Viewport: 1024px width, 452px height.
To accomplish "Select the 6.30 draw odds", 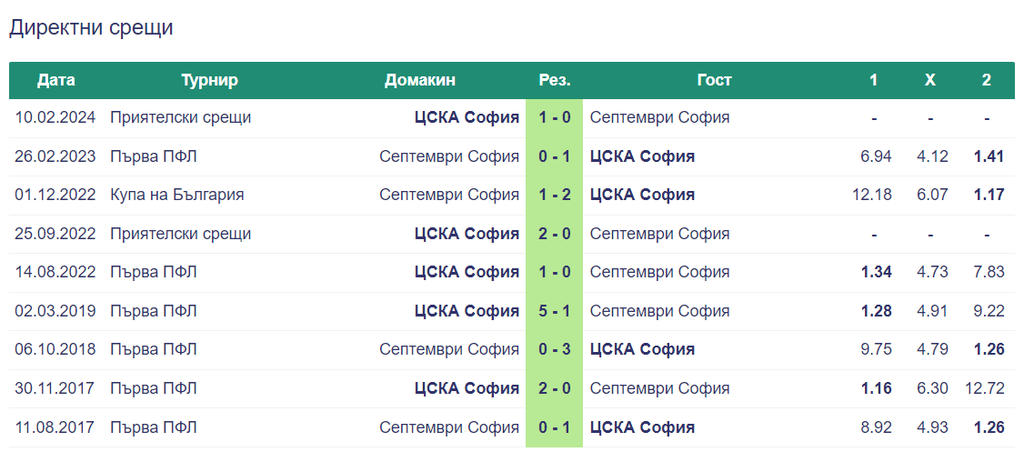I will pos(933,389).
